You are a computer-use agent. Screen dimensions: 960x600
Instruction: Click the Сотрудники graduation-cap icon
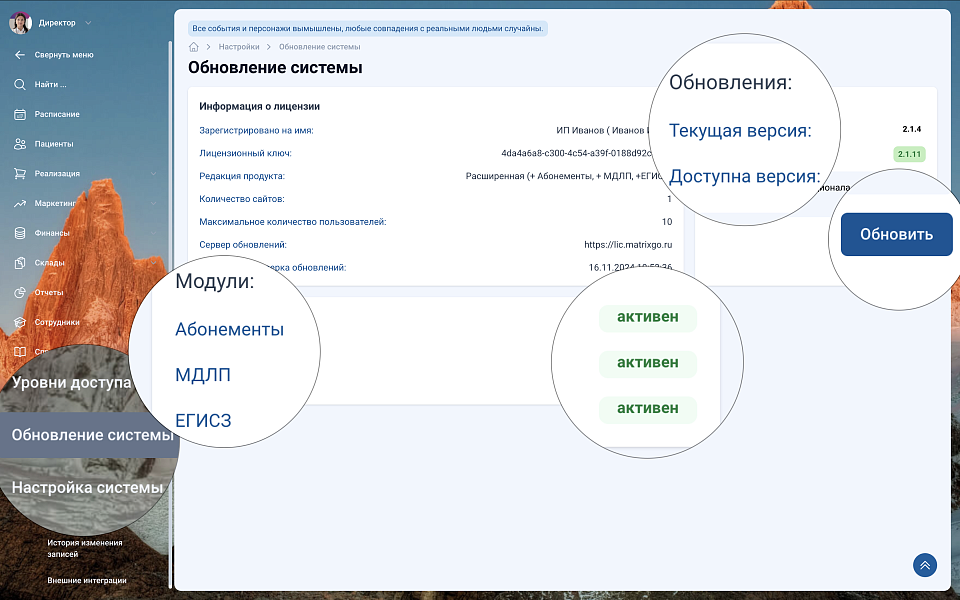pyautogui.click(x=20, y=322)
